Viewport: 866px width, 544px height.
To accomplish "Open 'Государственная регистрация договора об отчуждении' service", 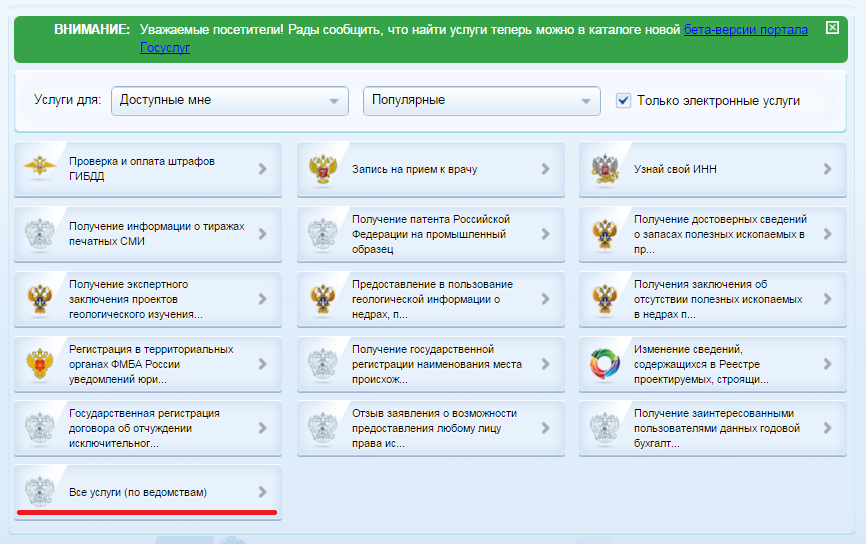I will coord(143,428).
